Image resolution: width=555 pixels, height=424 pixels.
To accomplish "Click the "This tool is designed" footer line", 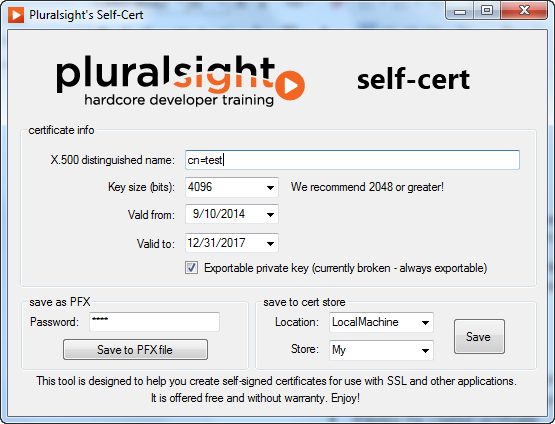I will pyautogui.click(x=276, y=381).
